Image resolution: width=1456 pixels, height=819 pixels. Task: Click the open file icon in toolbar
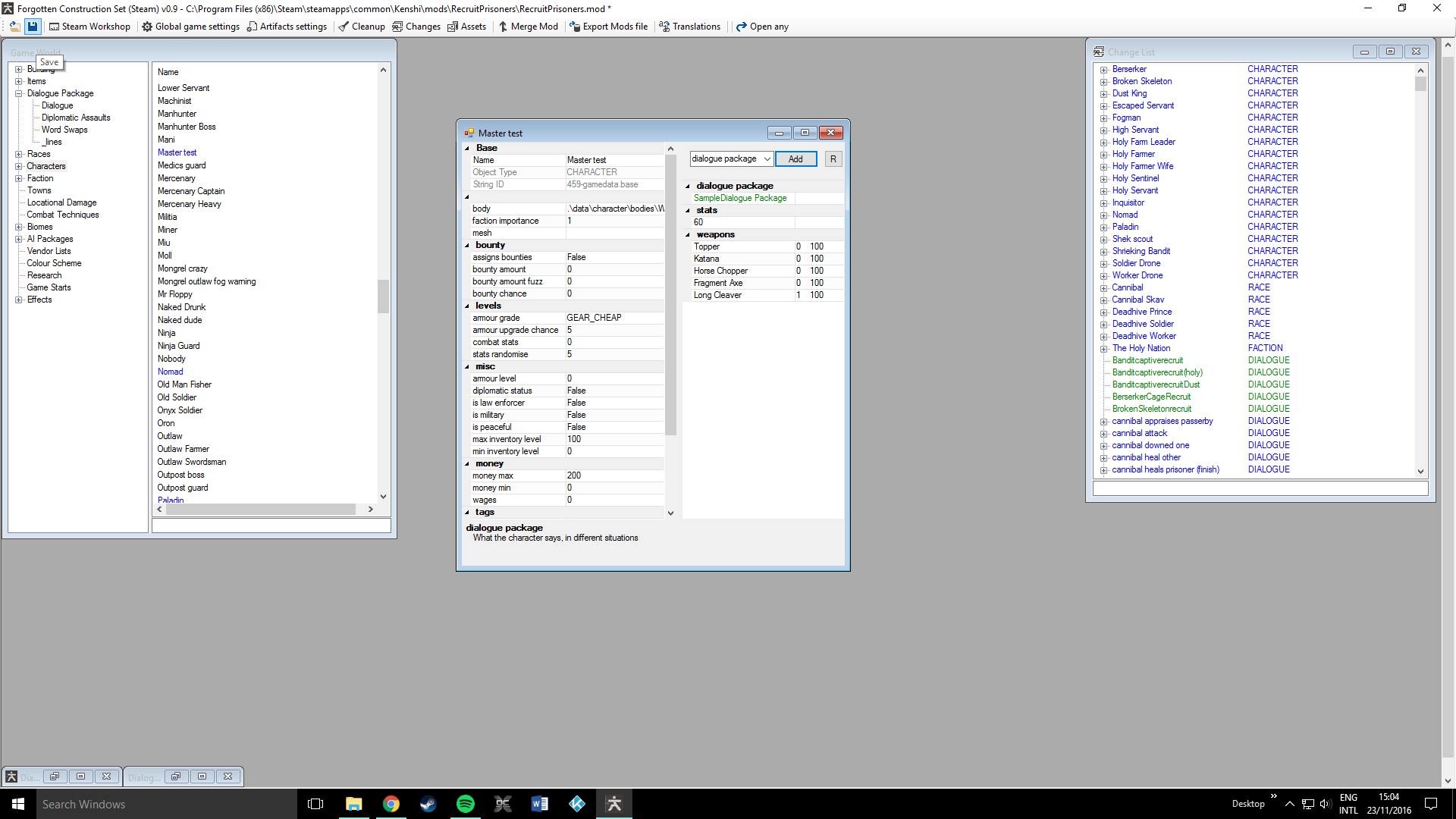click(x=14, y=27)
